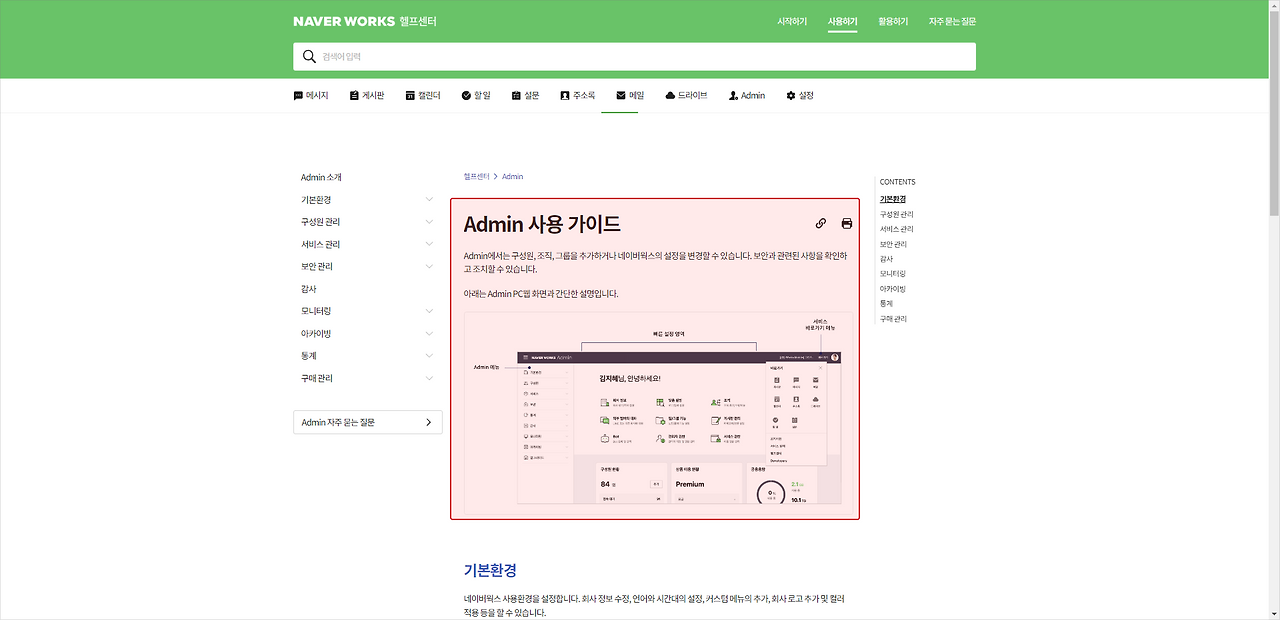1280x620 pixels.
Task: Click the scrollbar down arrow
Action: pyautogui.click(x=1273, y=613)
